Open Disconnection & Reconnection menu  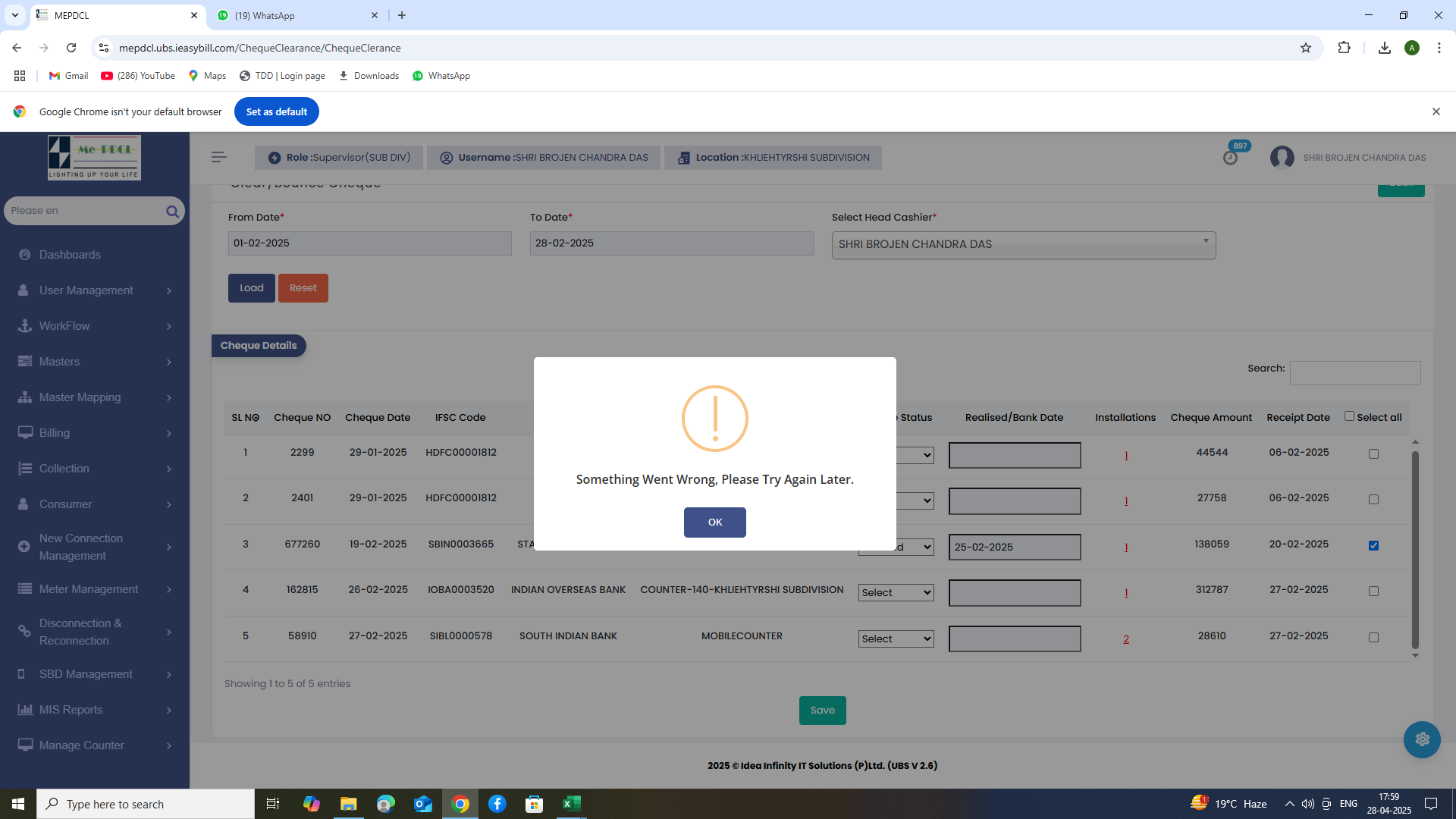click(x=95, y=632)
